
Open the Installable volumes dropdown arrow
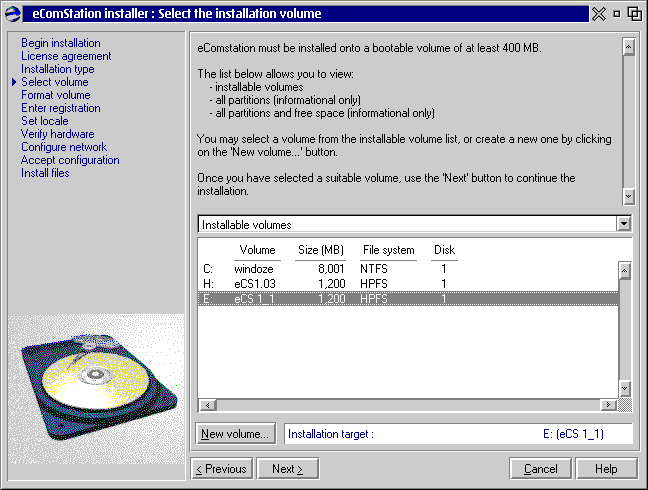pyautogui.click(x=624, y=224)
